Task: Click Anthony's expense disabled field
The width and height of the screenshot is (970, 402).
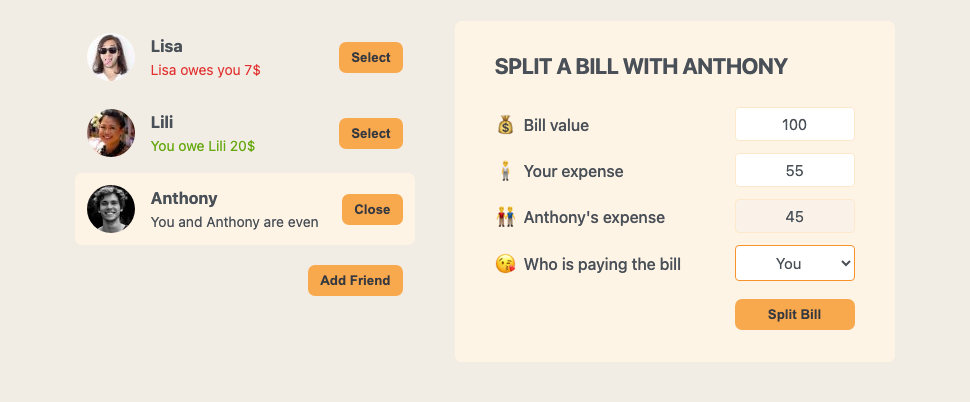Action: pyautogui.click(x=794, y=217)
